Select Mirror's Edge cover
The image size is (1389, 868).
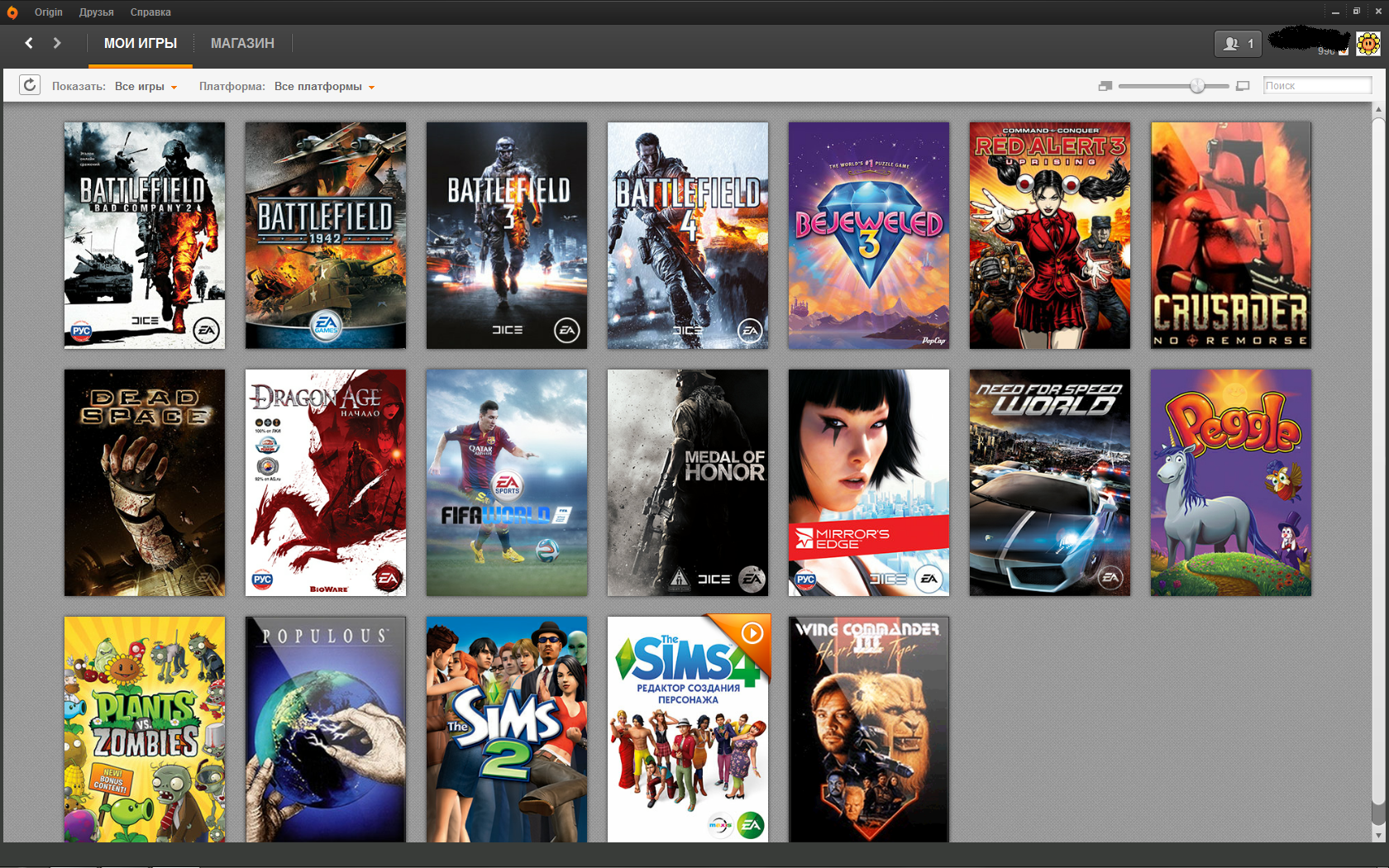coord(869,483)
